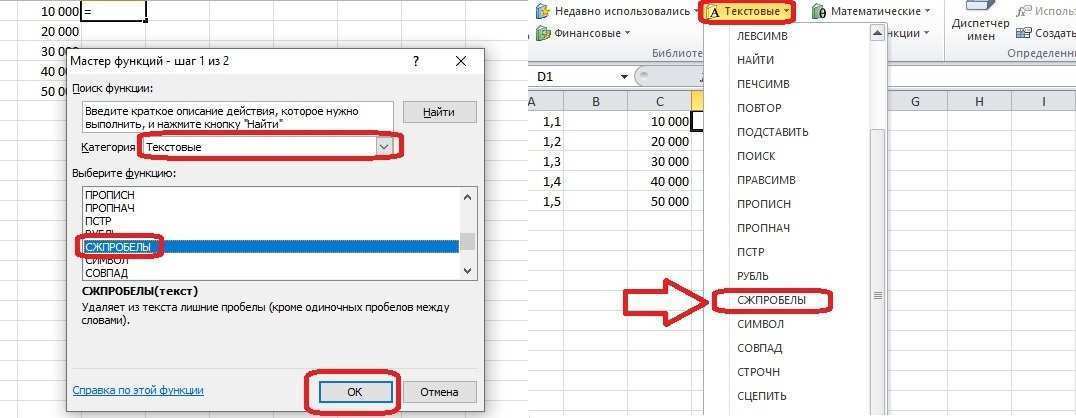Select ПРОПИСН in the ribbon dropdown menu
Viewport: 1076px width, 418px height.
point(764,204)
